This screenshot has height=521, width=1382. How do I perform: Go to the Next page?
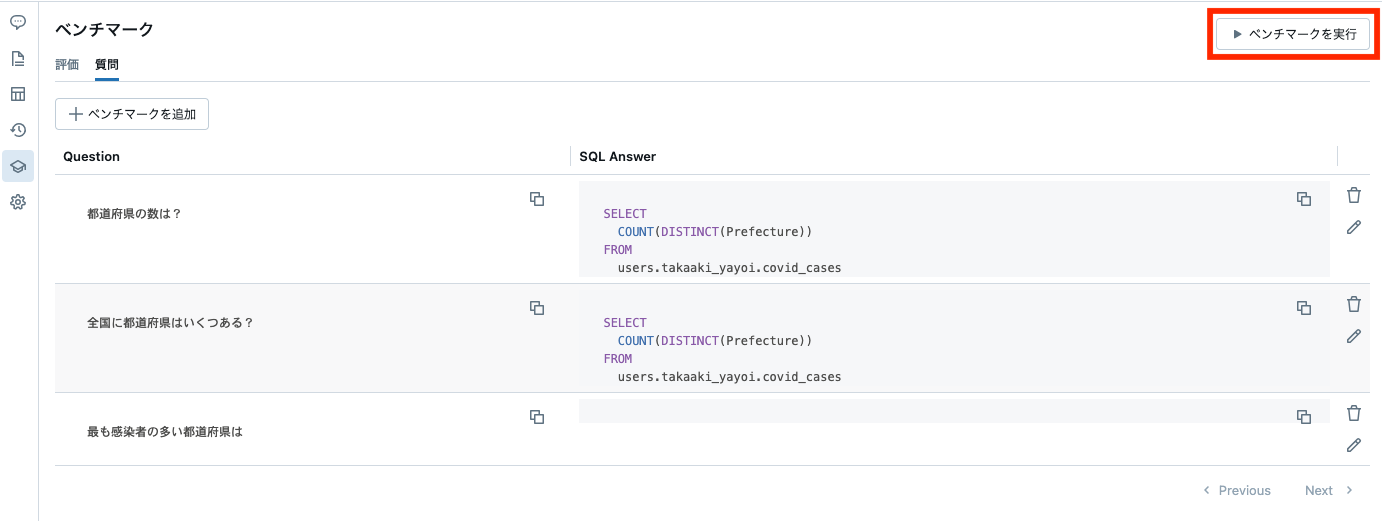tap(1329, 490)
